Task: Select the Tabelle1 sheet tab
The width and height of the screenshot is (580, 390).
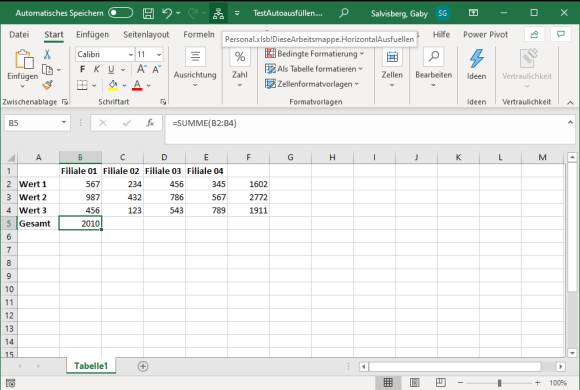Action: 91,366
